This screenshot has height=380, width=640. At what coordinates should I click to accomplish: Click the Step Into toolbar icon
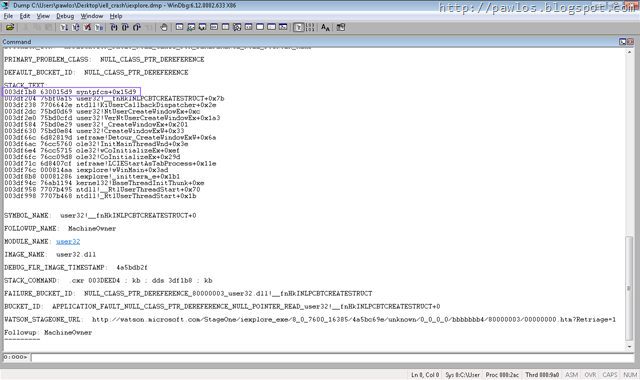(x=114, y=27)
